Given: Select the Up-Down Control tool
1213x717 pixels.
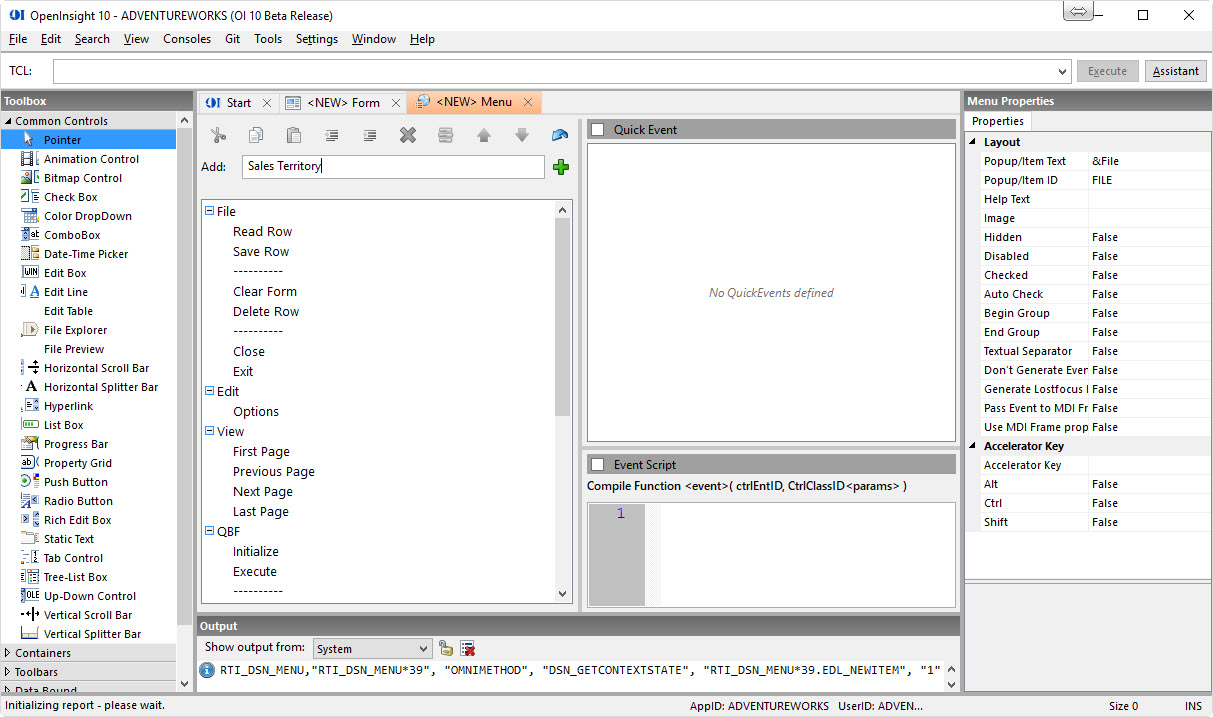Looking at the screenshot, I should point(88,596).
